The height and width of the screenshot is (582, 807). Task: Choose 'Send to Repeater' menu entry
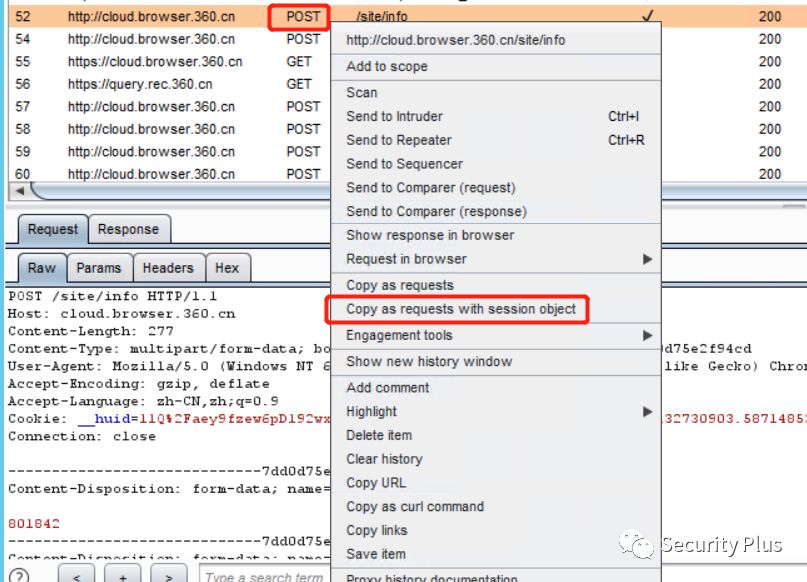pos(496,140)
